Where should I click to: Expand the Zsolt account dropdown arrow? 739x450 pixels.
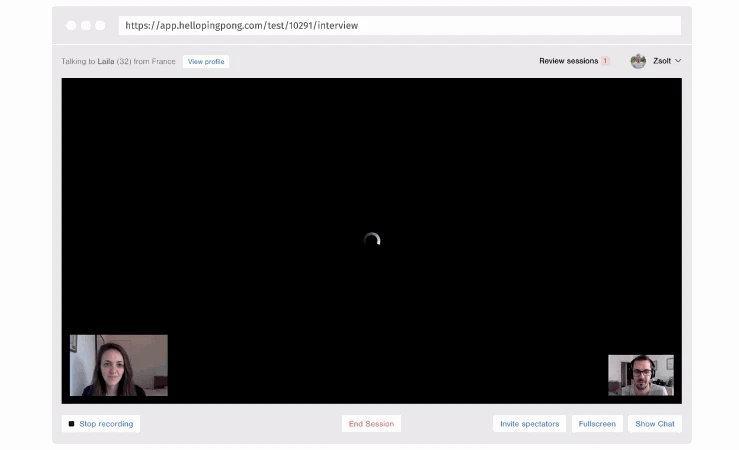[x=678, y=61]
